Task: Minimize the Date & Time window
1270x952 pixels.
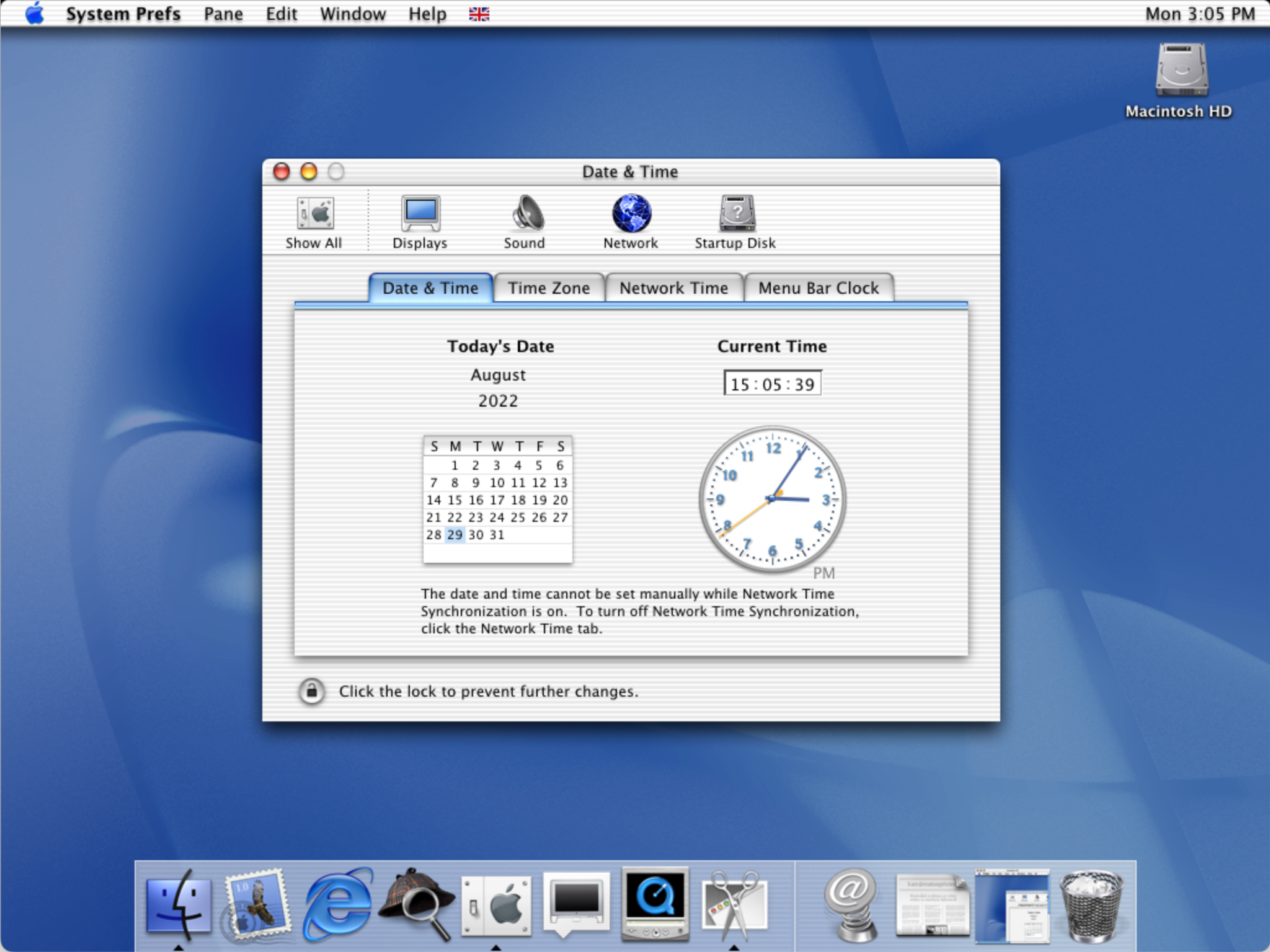Action: point(309,172)
